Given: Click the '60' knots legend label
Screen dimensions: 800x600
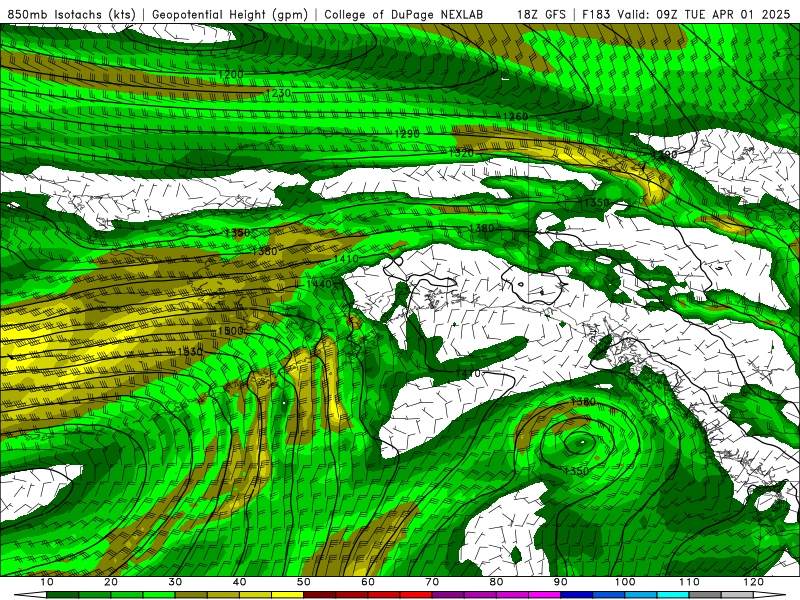Looking at the screenshot, I should pos(368,582).
